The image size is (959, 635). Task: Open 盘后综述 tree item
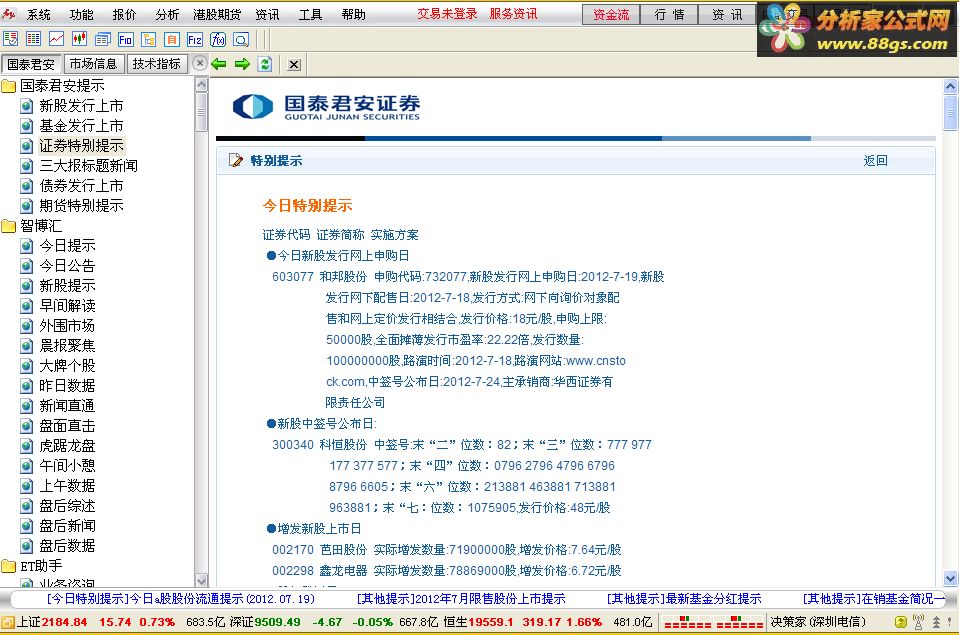[67, 506]
